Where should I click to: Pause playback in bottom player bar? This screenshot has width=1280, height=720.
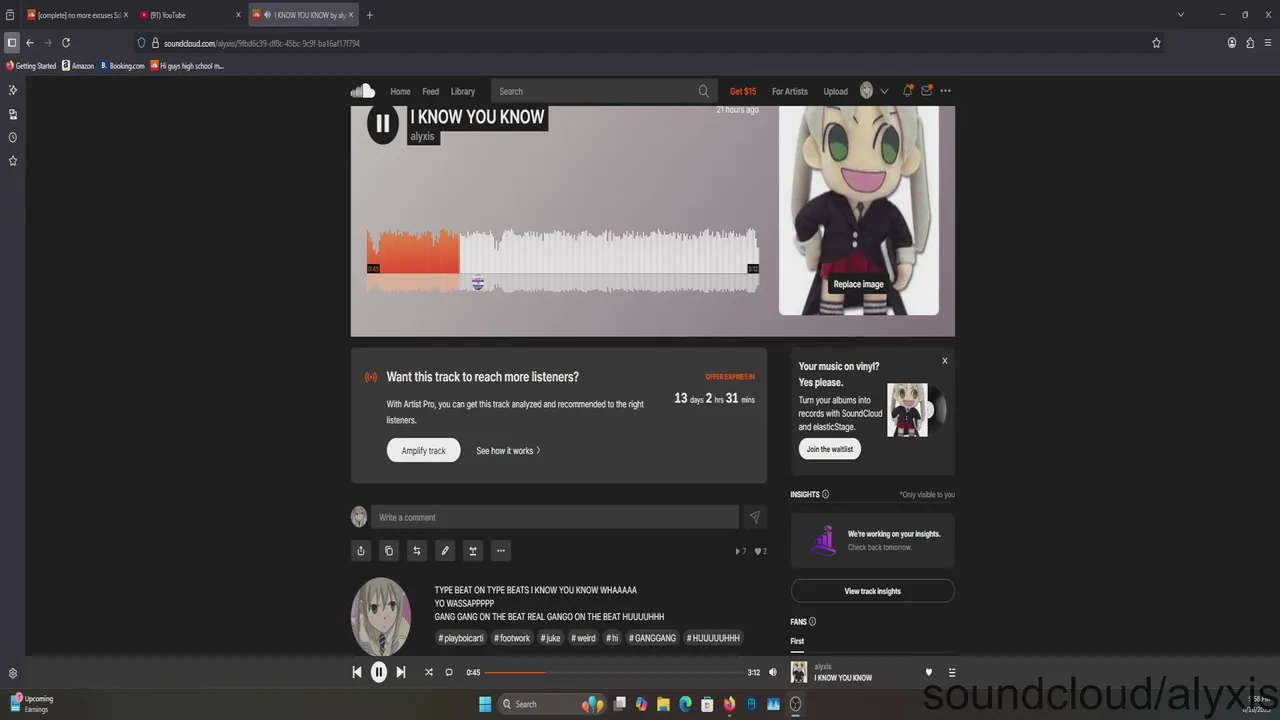(379, 672)
